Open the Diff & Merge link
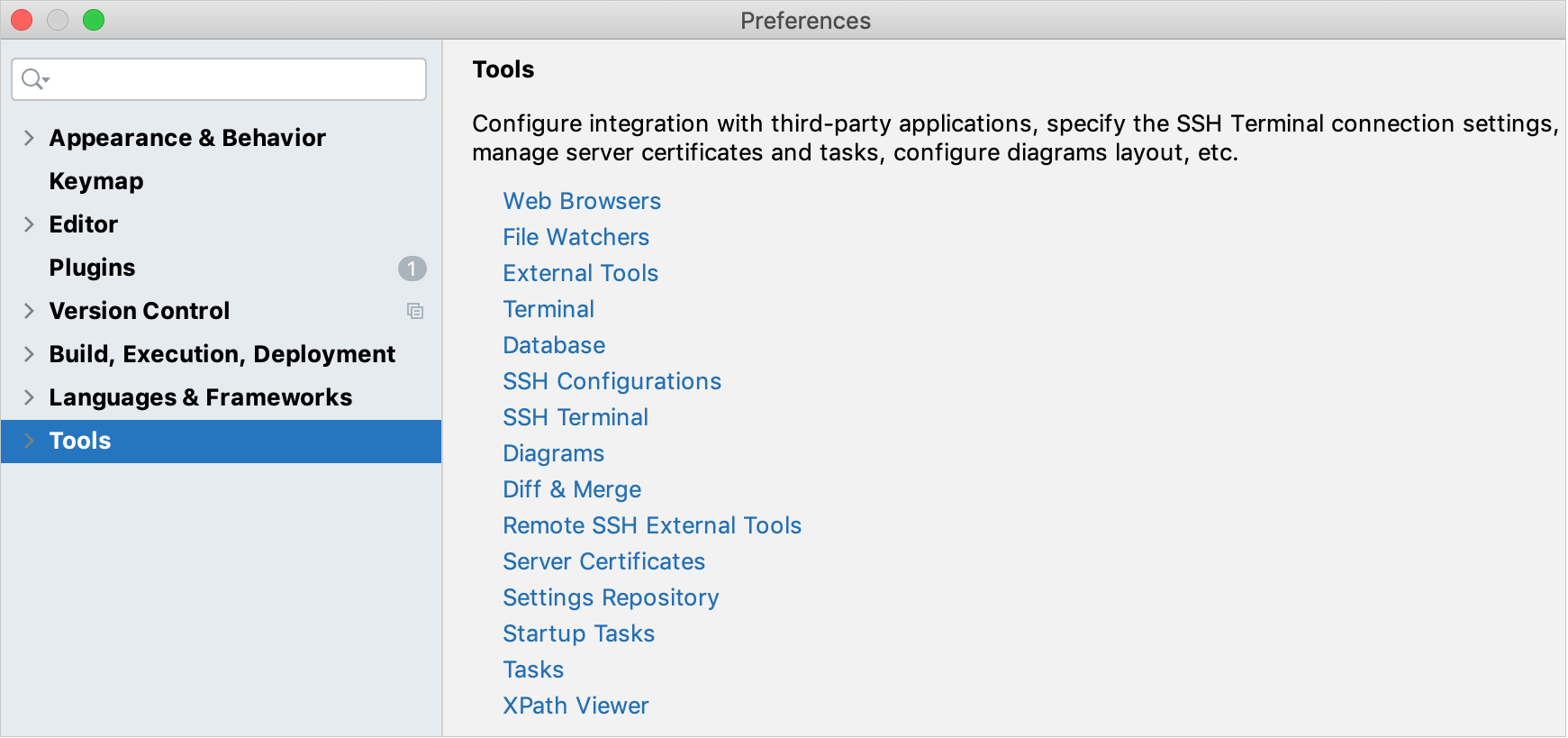Screen dimensions: 1568x738 [572, 489]
